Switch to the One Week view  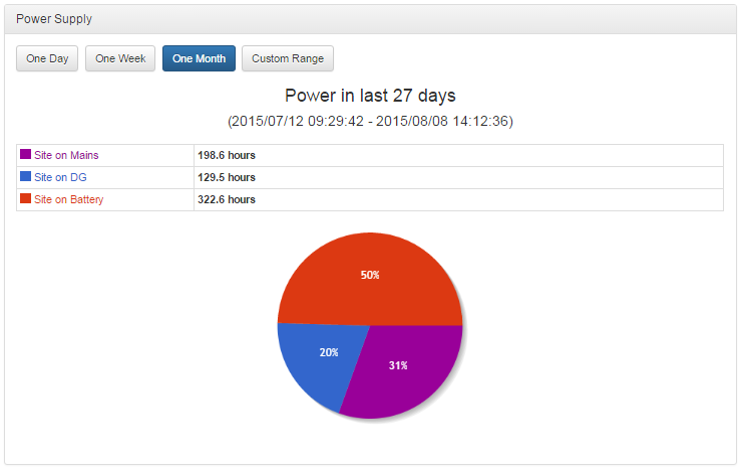click(120, 59)
